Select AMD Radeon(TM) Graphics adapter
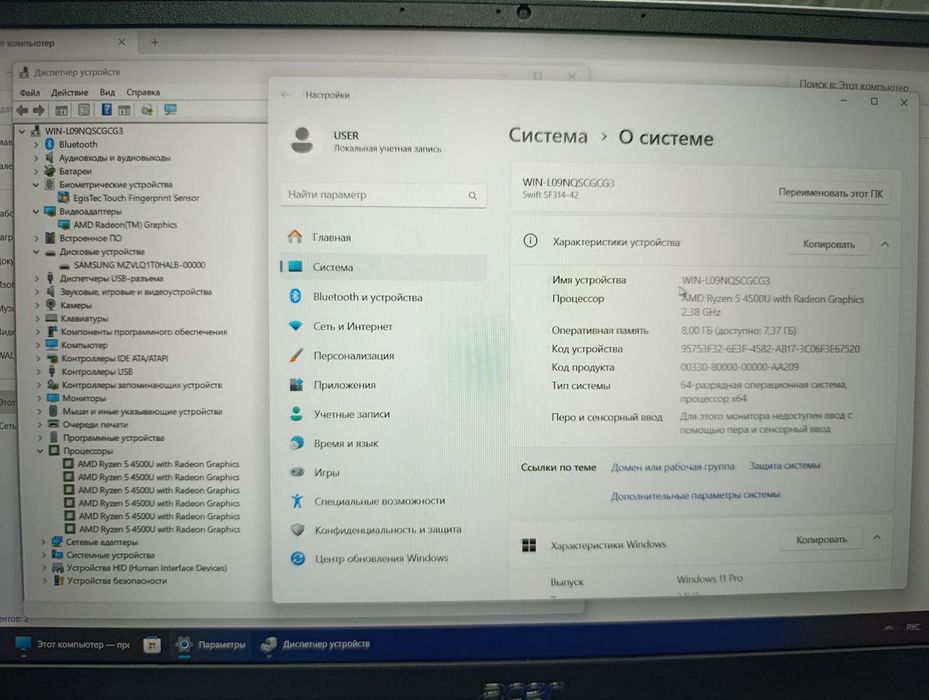The image size is (929, 700). (124, 225)
